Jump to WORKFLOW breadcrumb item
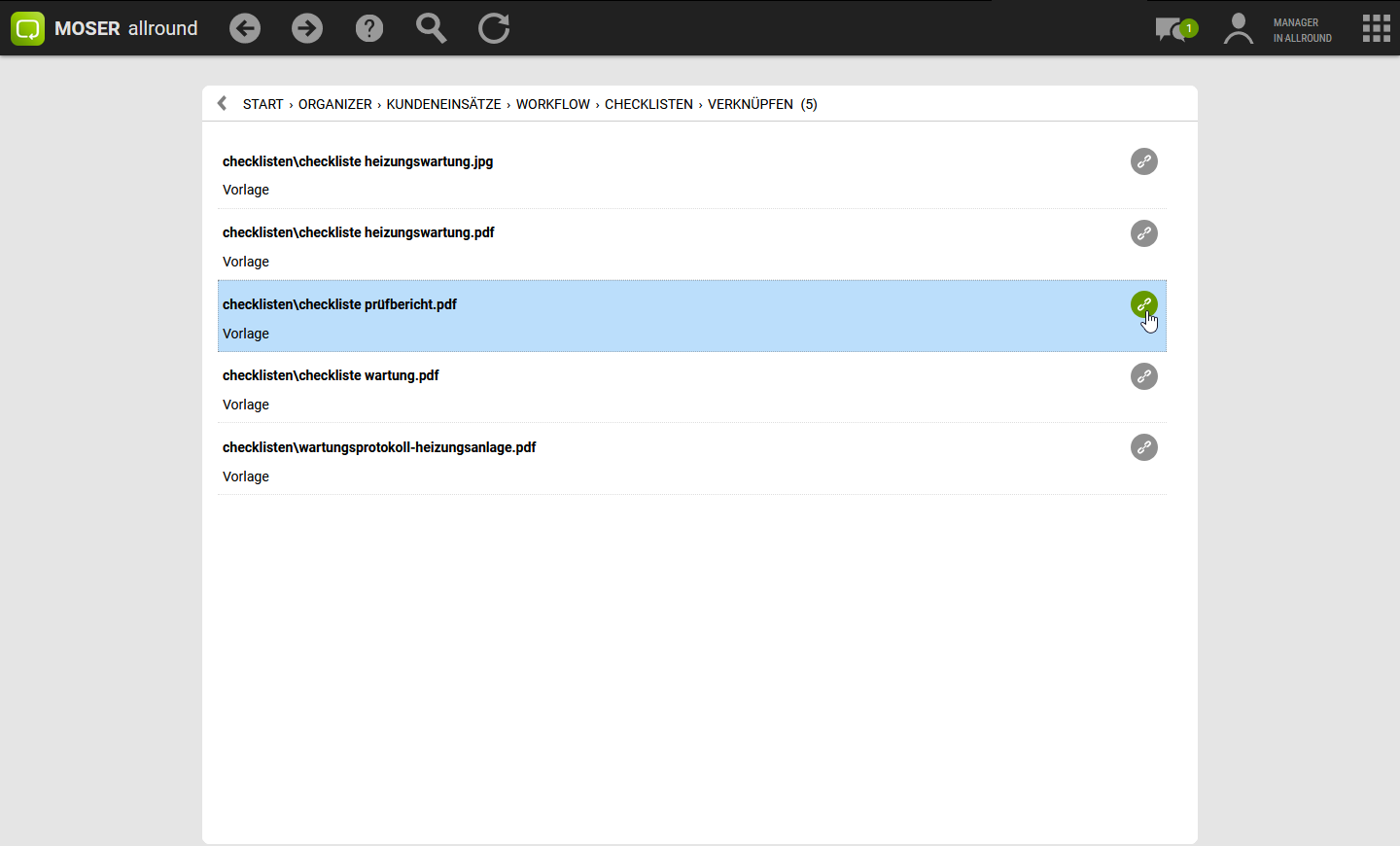This screenshot has height=846, width=1400. 552,104
